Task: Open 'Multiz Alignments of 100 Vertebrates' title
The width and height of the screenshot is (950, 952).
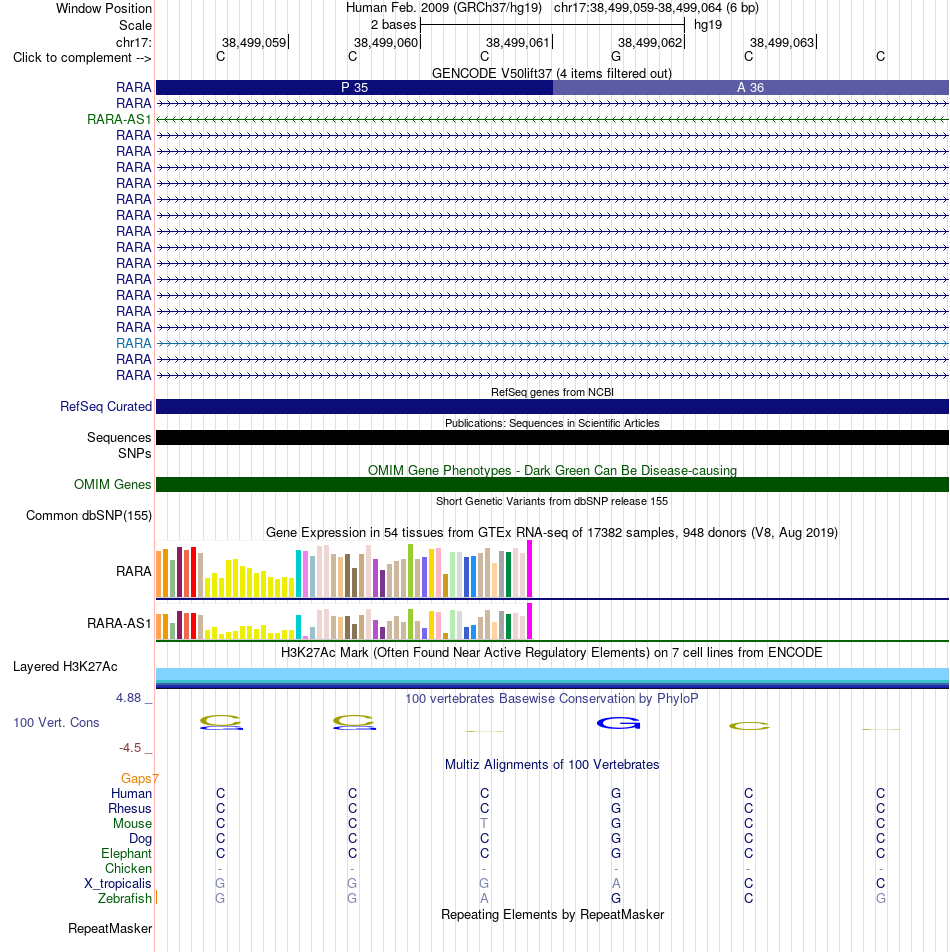Action: point(552,765)
